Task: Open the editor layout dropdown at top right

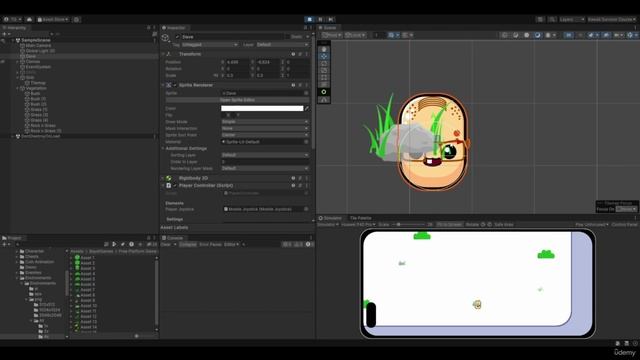Action: pyautogui.click(x=611, y=19)
